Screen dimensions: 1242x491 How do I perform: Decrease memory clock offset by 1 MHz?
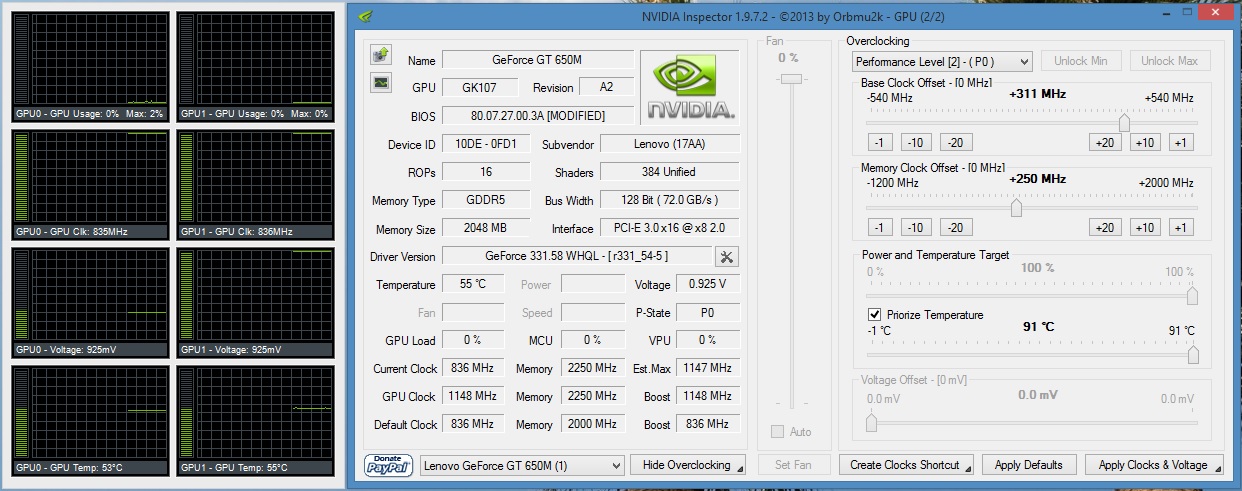[879, 227]
